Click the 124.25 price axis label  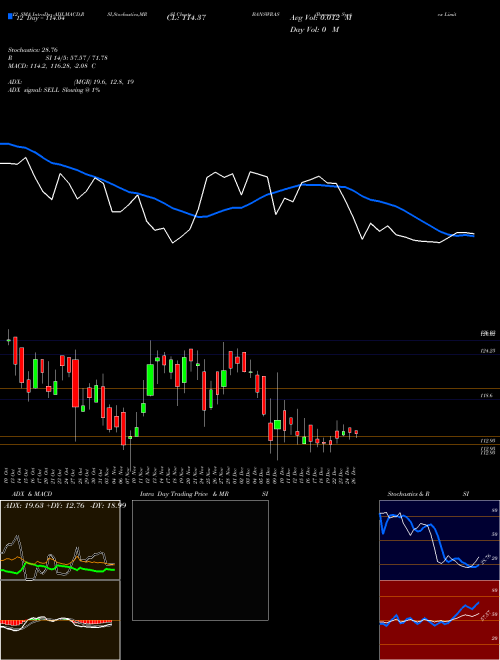tap(487, 351)
